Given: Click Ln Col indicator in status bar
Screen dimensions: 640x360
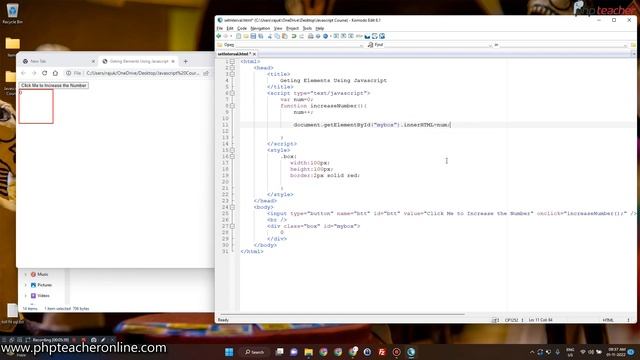Looking at the screenshot, I should coord(540,320).
